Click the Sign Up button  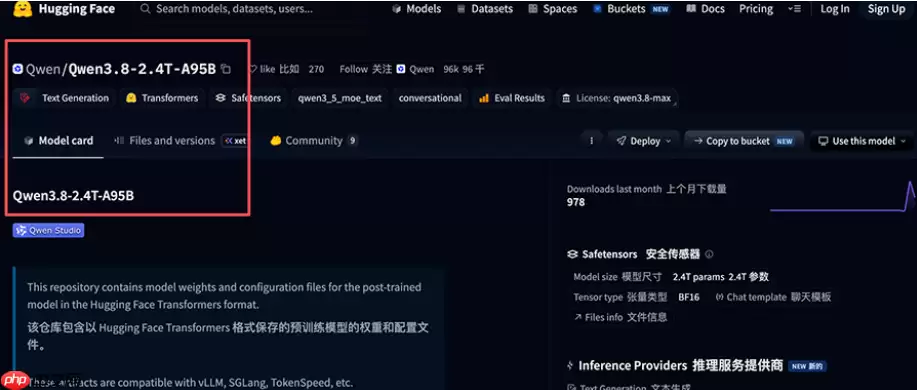[886, 9]
